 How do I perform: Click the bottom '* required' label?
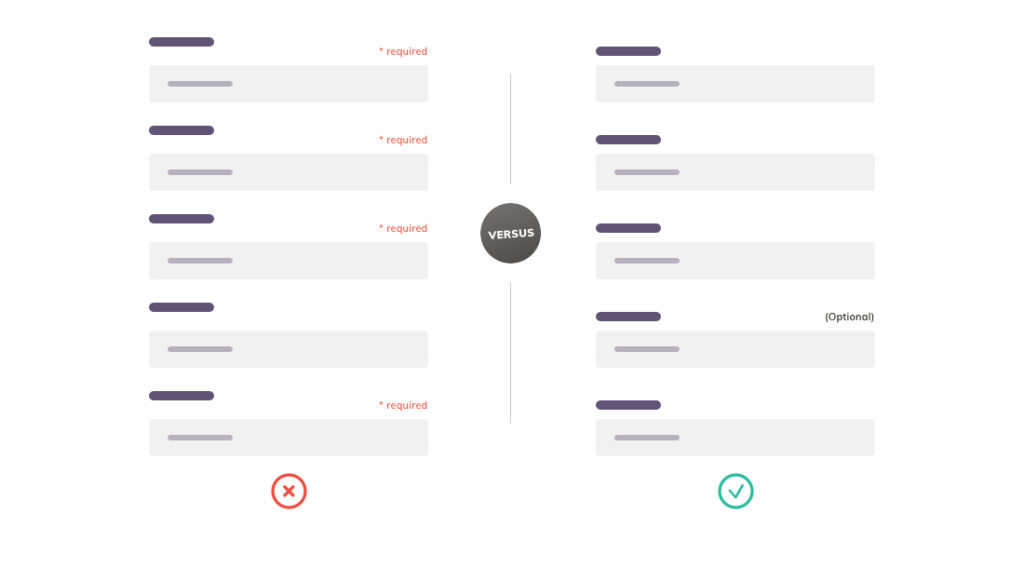tap(403, 405)
